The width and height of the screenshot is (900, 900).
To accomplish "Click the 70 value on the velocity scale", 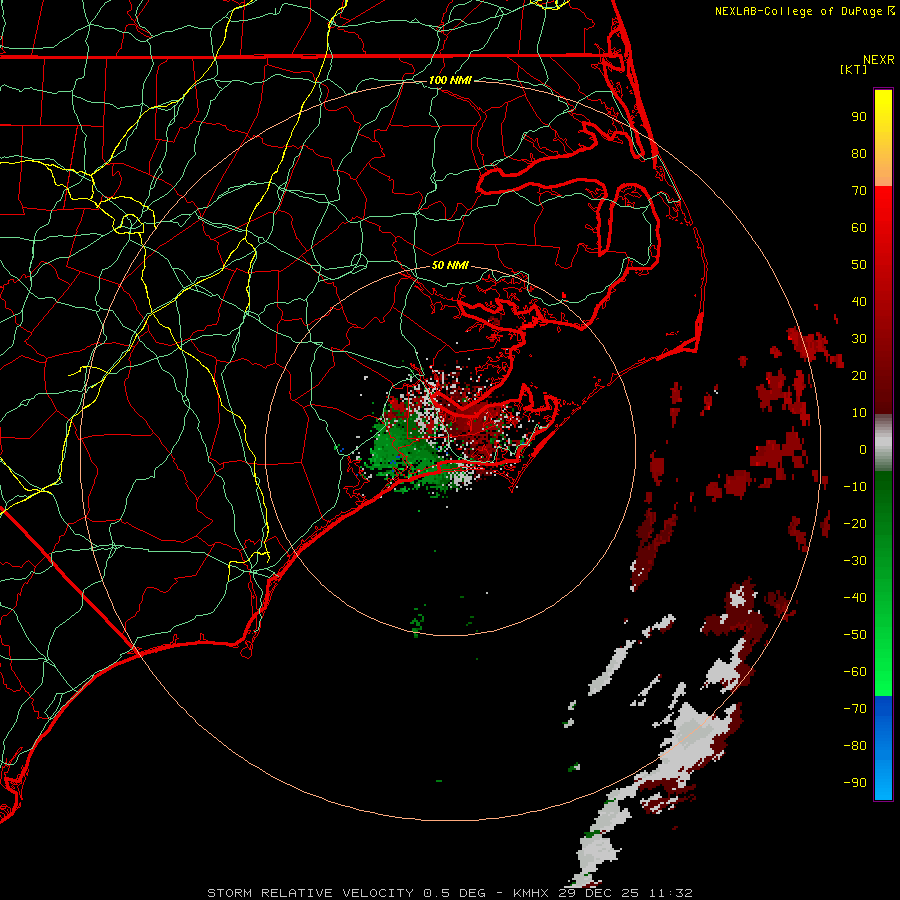I will (859, 191).
